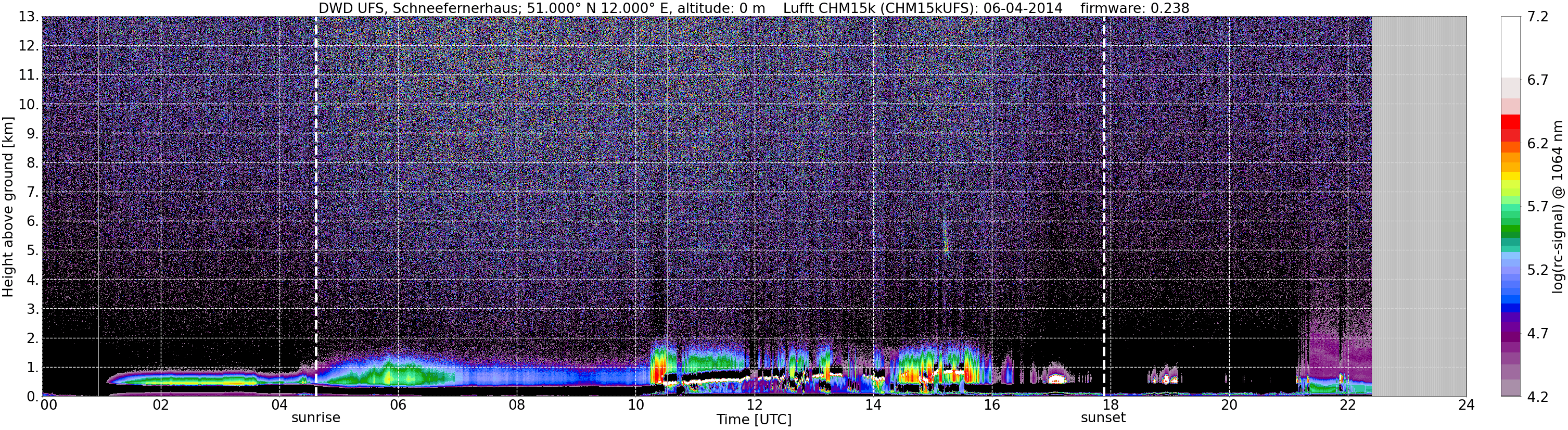Click the 8. height axis tick label
The width and height of the screenshot is (1568, 430).
33,163
